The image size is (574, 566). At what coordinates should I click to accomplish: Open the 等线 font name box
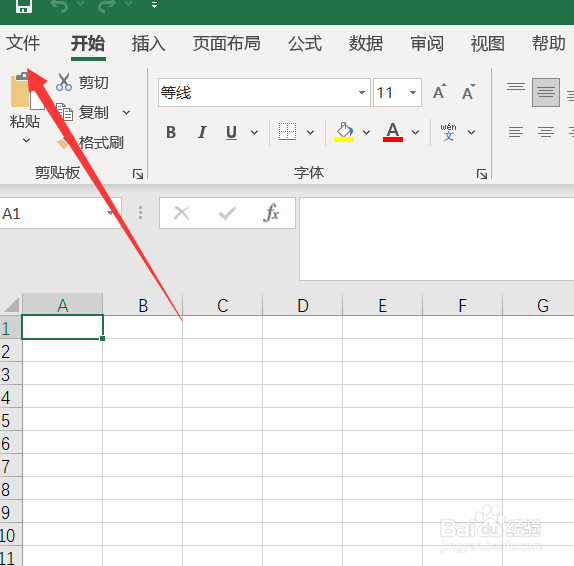click(x=264, y=93)
